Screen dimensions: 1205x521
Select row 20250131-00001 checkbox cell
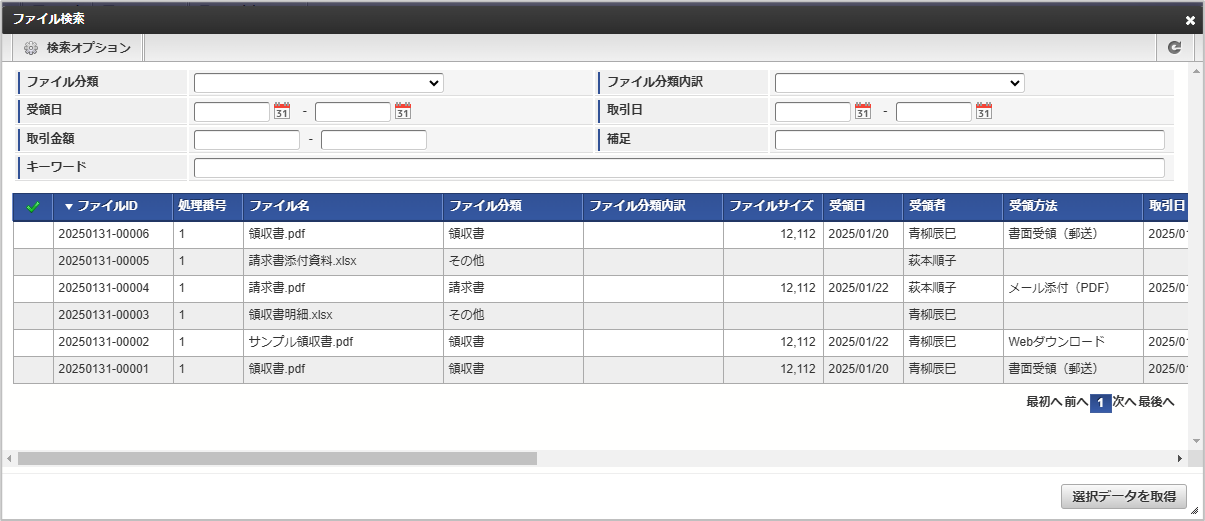pyautogui.click(x=33, y=369)
